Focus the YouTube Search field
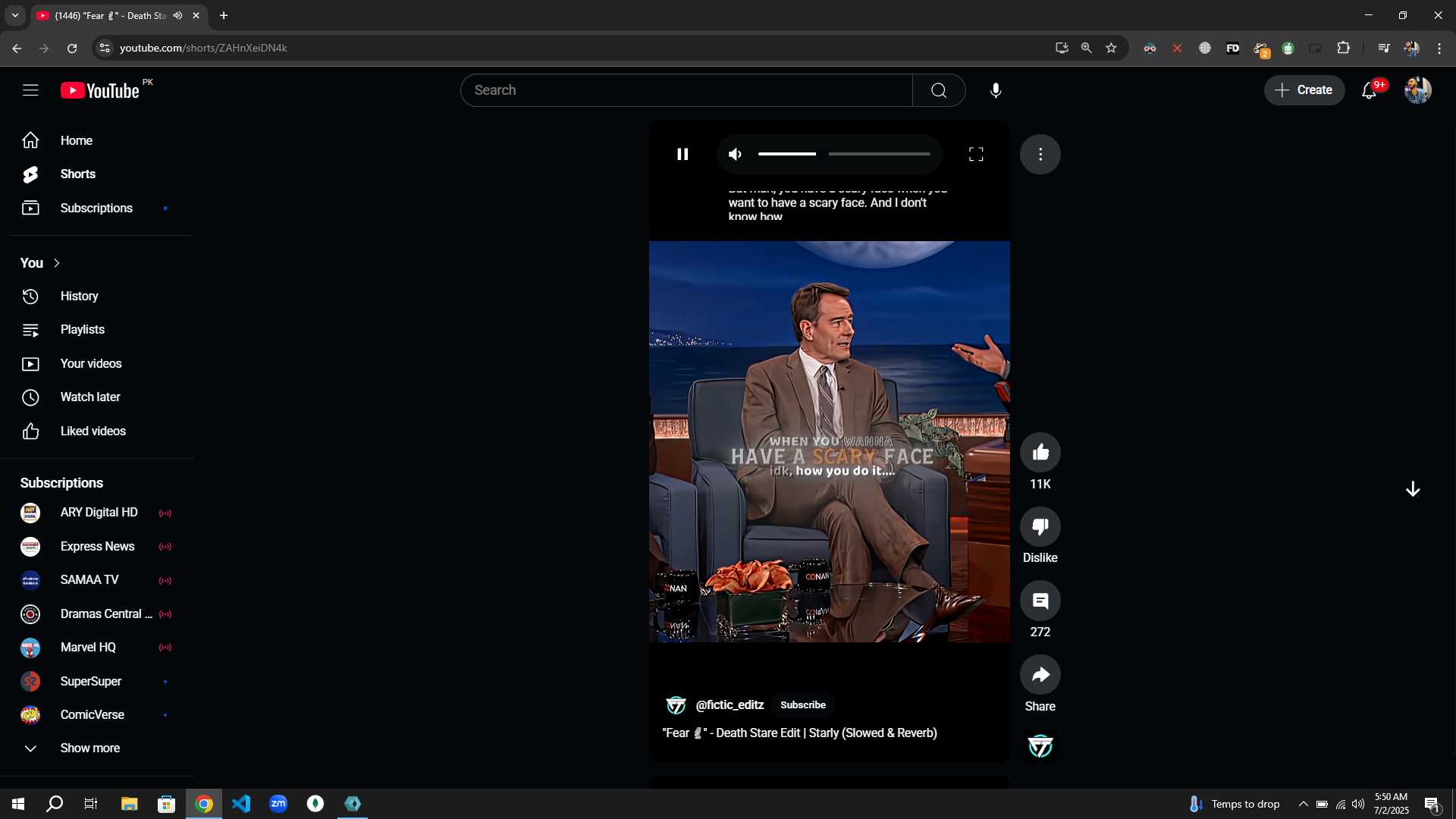The image size is (1456, 819). pos(686,90)
